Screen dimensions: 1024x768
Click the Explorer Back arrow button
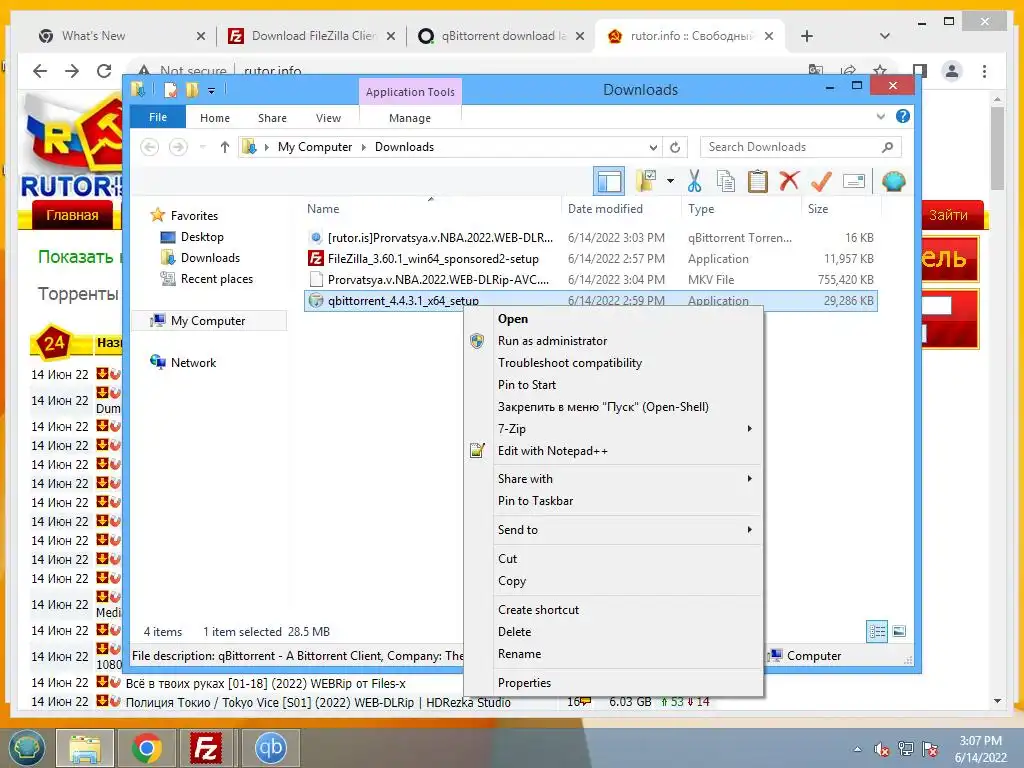coord(150,147)
